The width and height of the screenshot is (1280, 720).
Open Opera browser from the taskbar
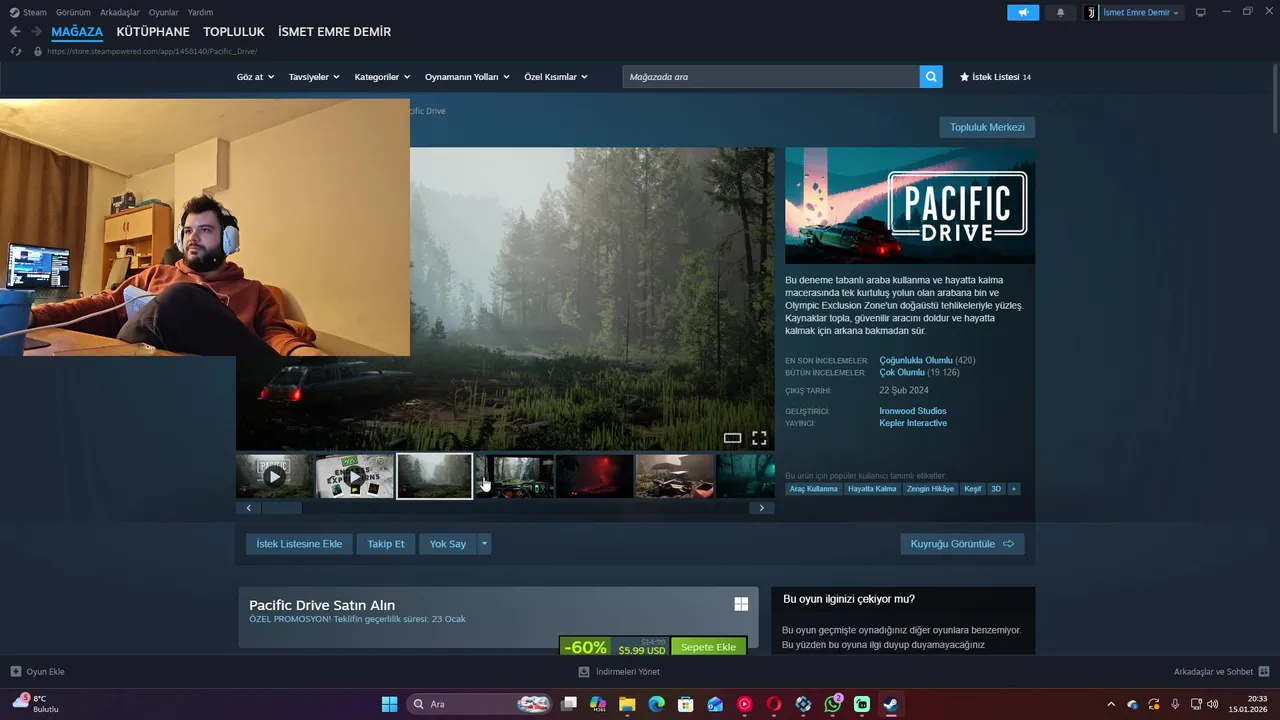[774, 704]
